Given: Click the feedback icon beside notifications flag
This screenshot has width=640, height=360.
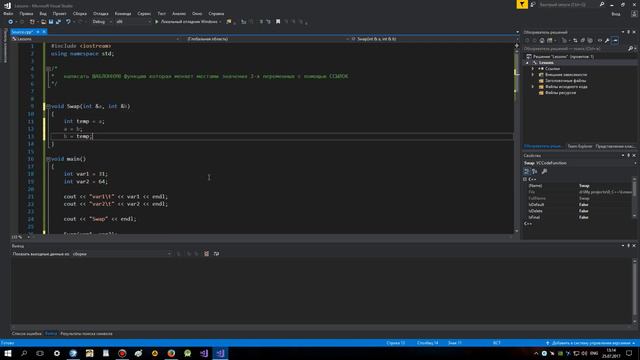Looking at the screenshot, I should [x=533, y=4].
